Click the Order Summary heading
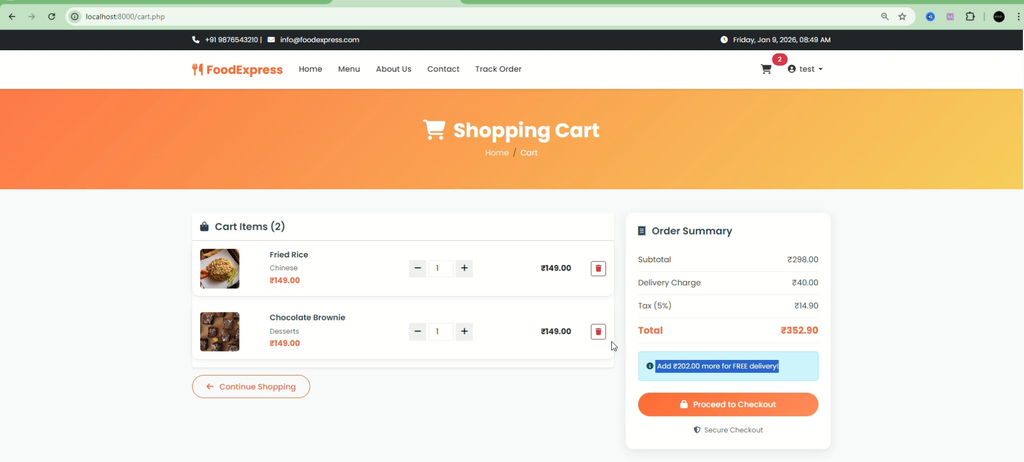The width and height of the screenshot is (1024, 462). click(x=692, y=231)
